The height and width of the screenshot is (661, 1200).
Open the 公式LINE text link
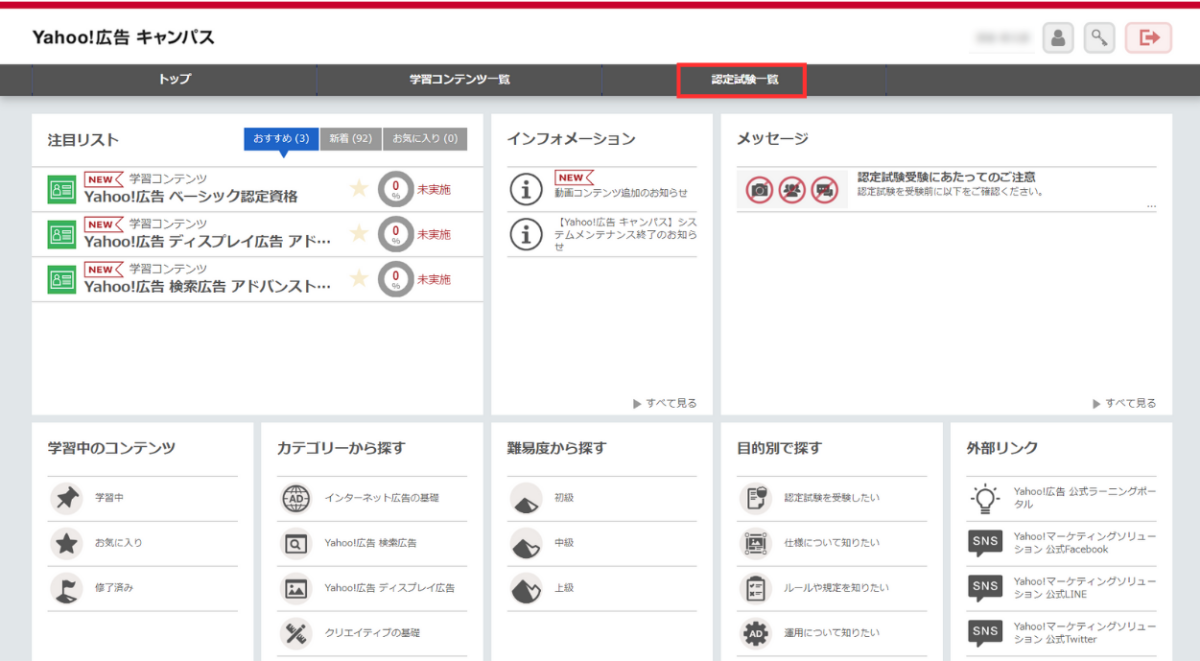(x=1085, y=588)
